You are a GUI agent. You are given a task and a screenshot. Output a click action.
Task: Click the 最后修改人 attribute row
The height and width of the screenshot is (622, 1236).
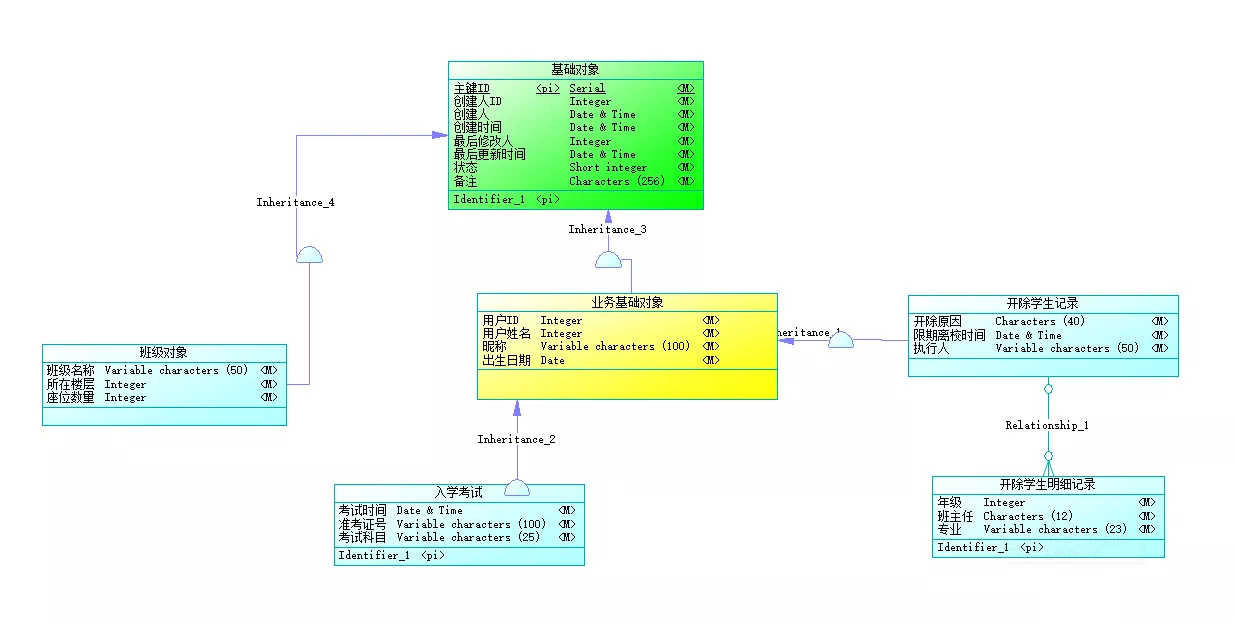(x=574, y=141)
